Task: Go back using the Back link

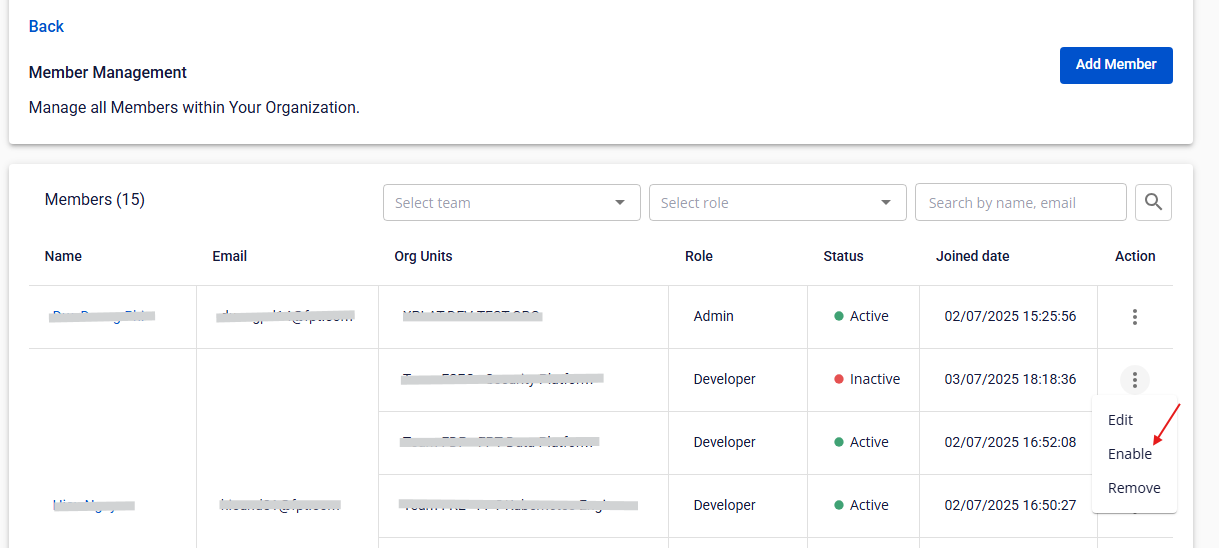Action: 46,26
